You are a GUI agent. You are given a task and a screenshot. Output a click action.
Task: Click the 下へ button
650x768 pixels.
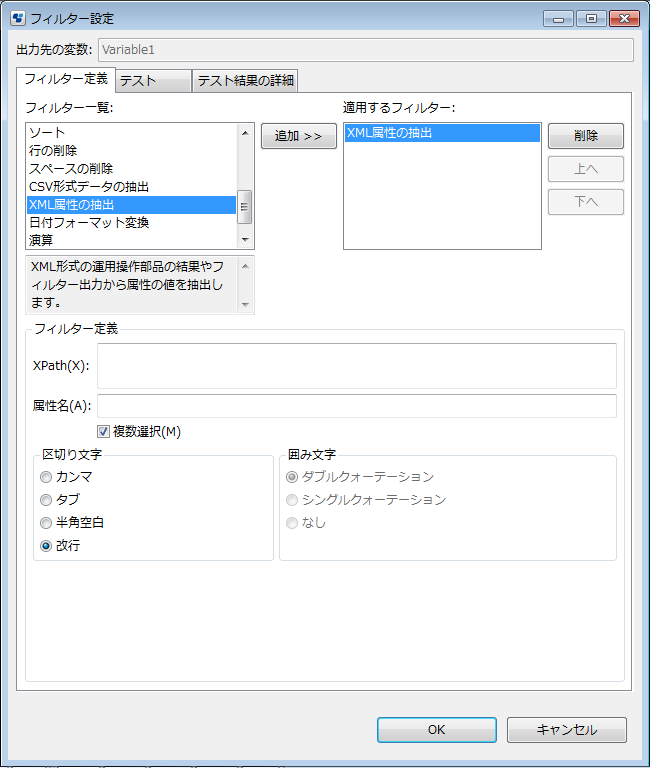point(586,202)
